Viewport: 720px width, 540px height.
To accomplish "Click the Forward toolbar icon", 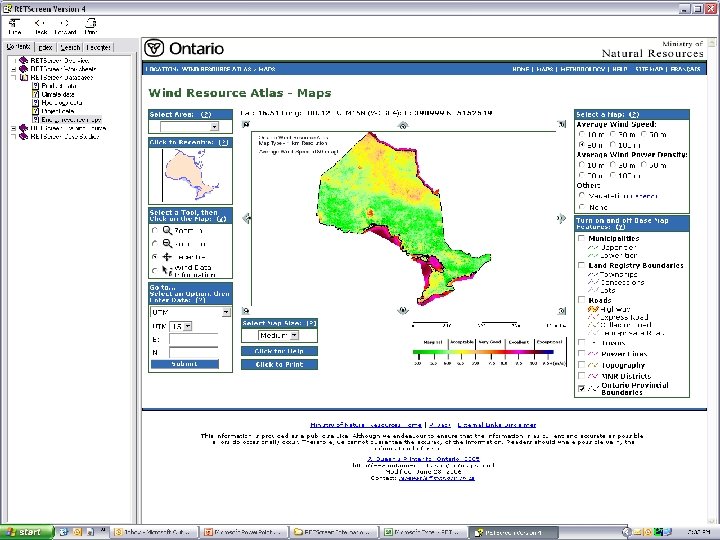I will (x=65, y=25).
